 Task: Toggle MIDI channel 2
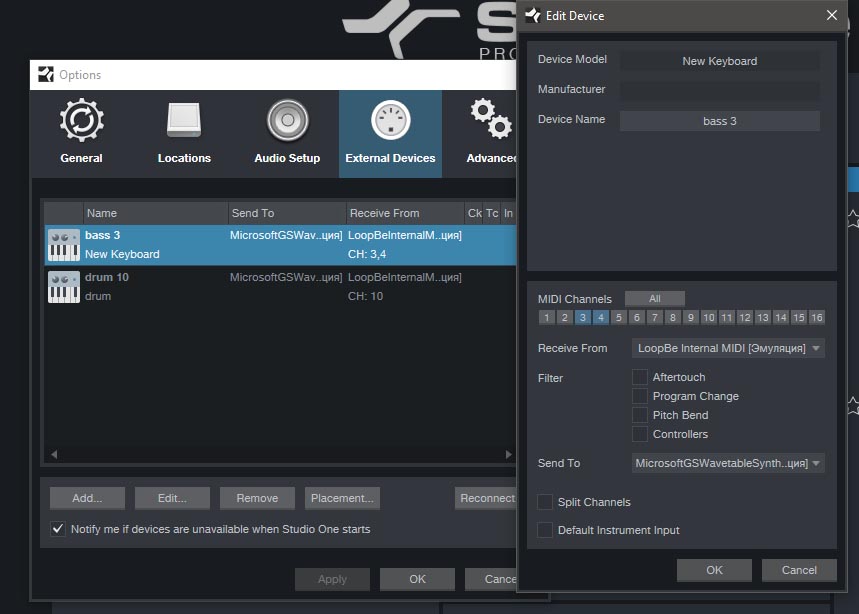point(564,317)
